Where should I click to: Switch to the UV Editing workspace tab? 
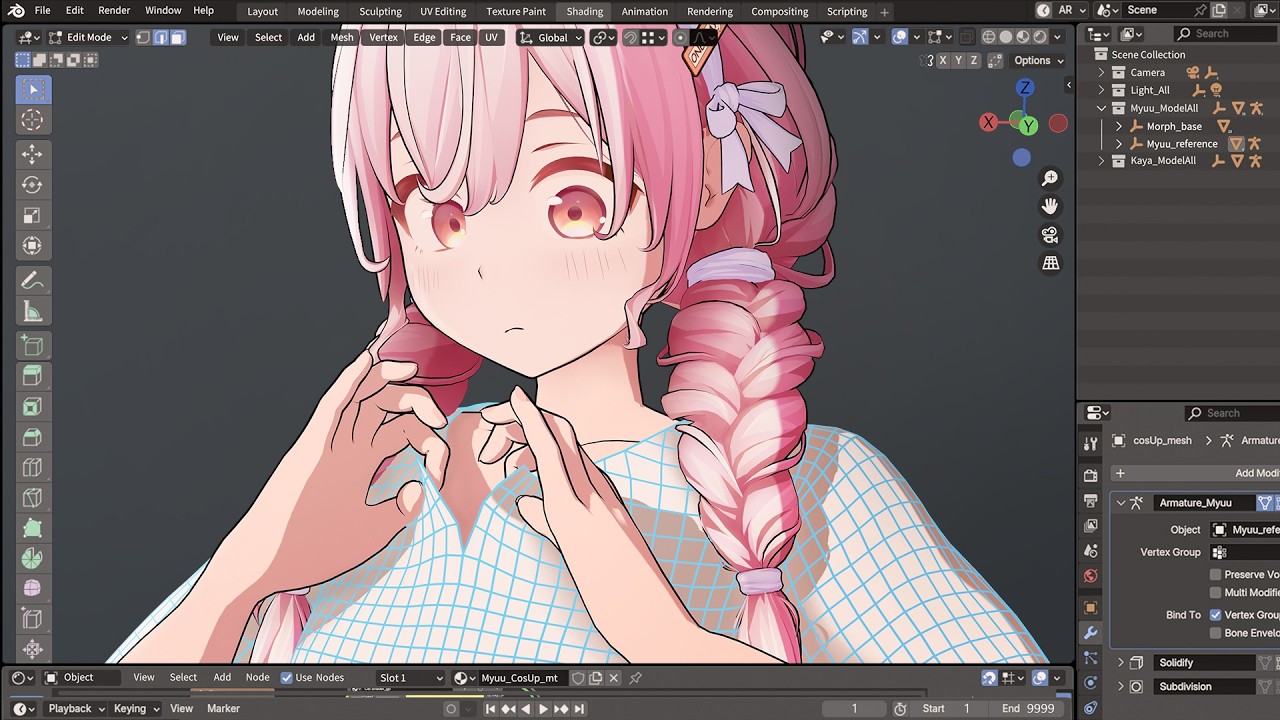click(x=443, y=12)
